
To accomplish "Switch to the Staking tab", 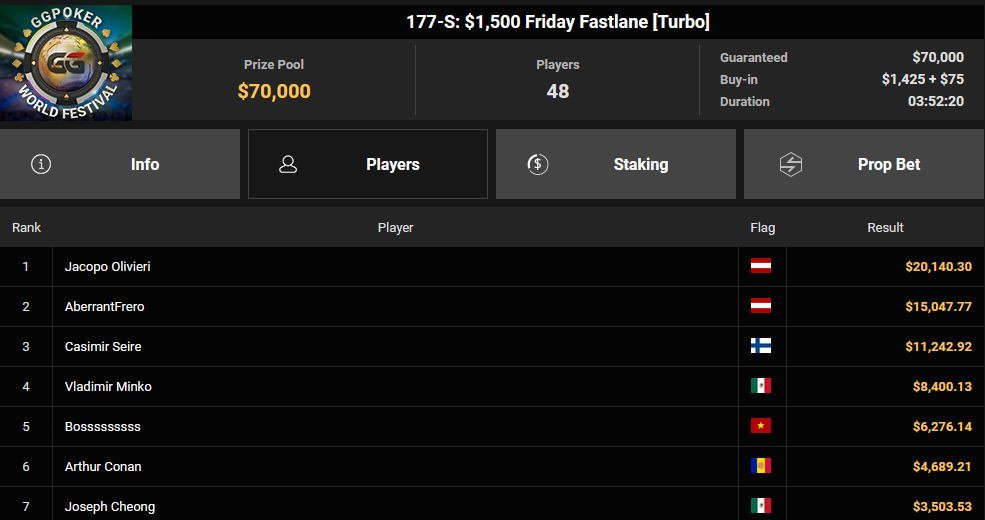I will click(x=616, y=165).
